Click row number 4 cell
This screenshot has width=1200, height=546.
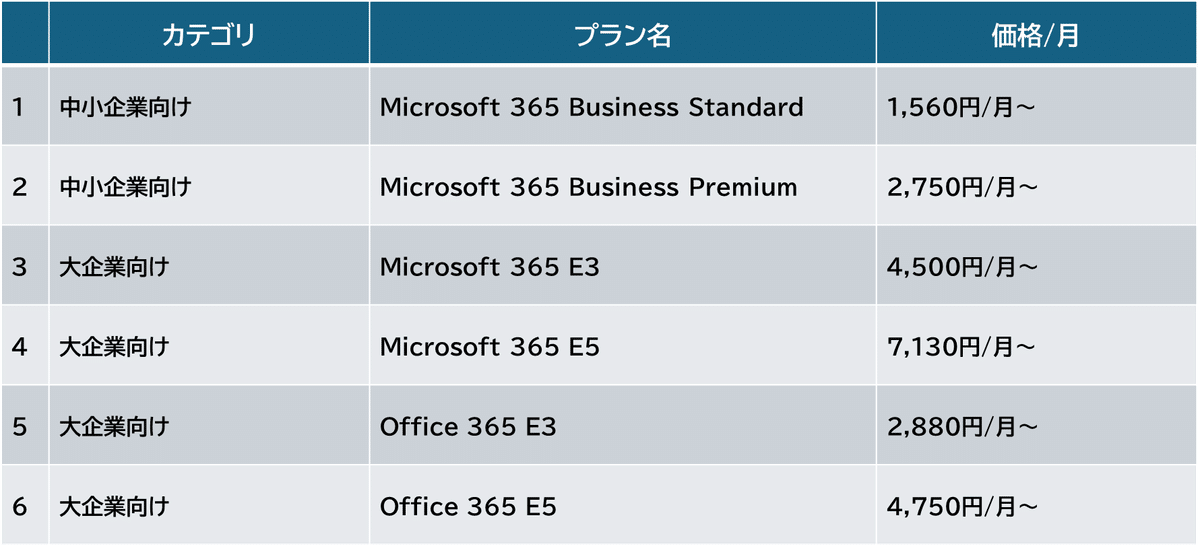point(25,346)
